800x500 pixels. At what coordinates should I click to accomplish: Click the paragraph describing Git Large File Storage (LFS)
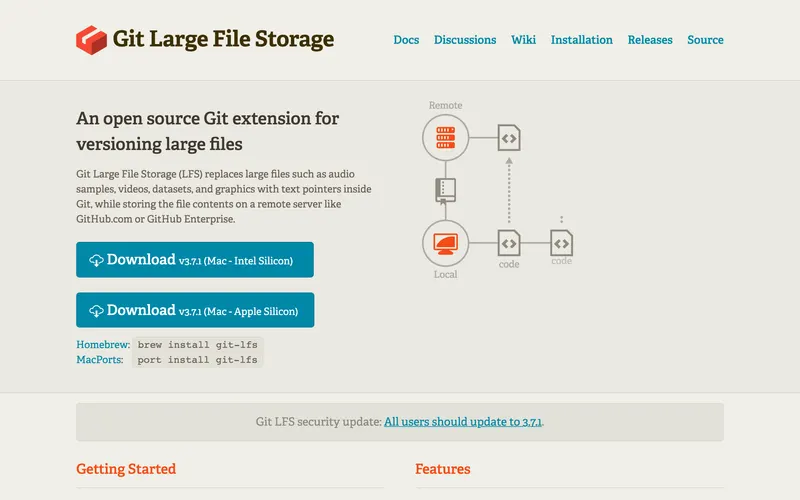pos(223,196)
